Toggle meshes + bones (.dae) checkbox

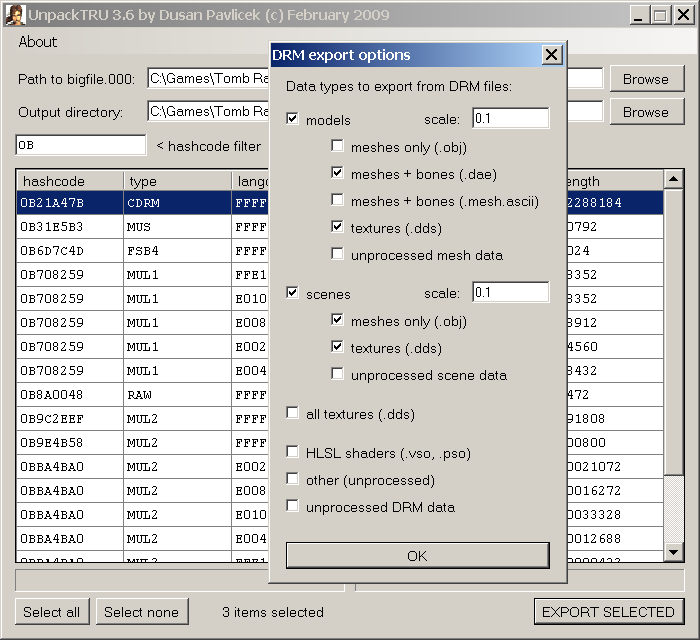pos(338,174)
